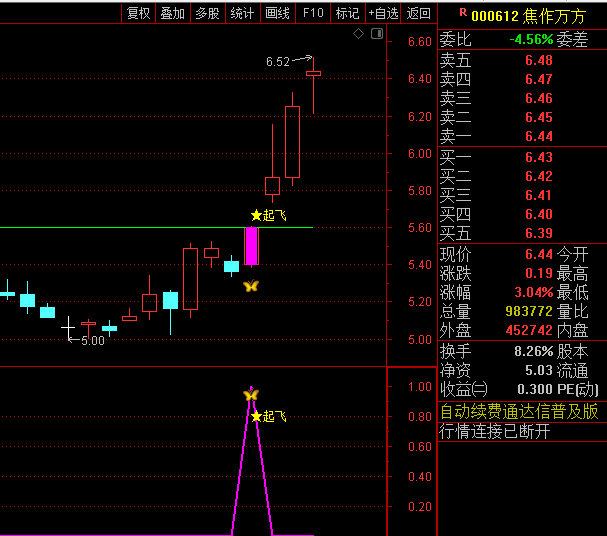Click the butterfly icon below magenta candle
This screenshot has width=607, height=536.
251,286
